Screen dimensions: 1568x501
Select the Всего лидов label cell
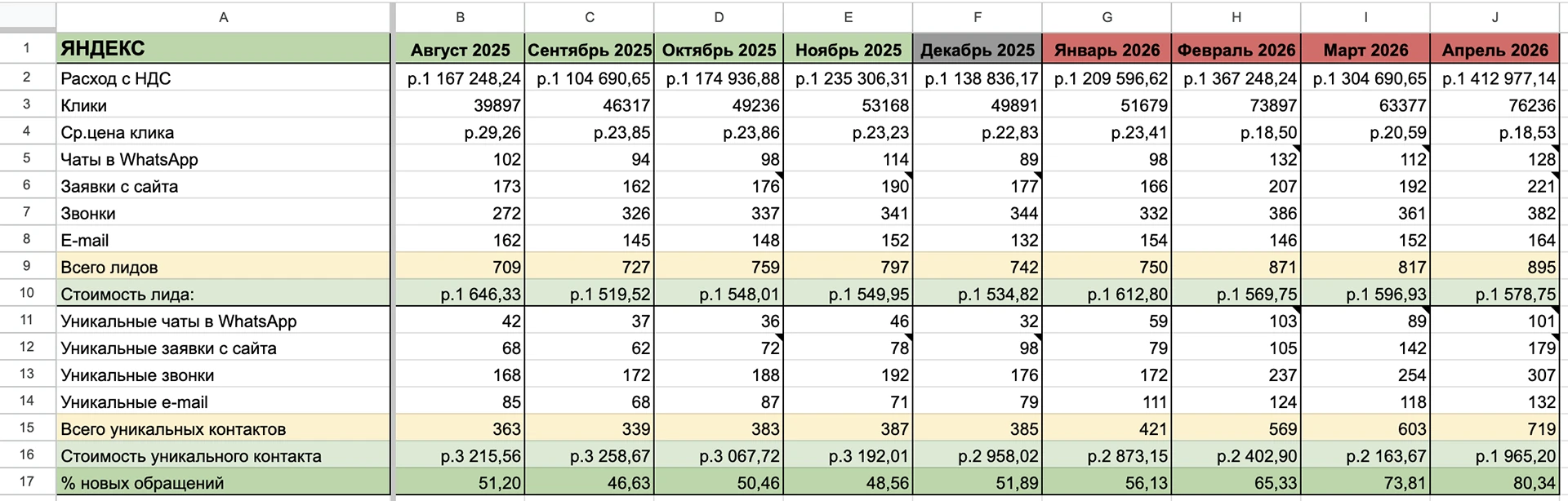pyautogui.click(x=224, y=266)
